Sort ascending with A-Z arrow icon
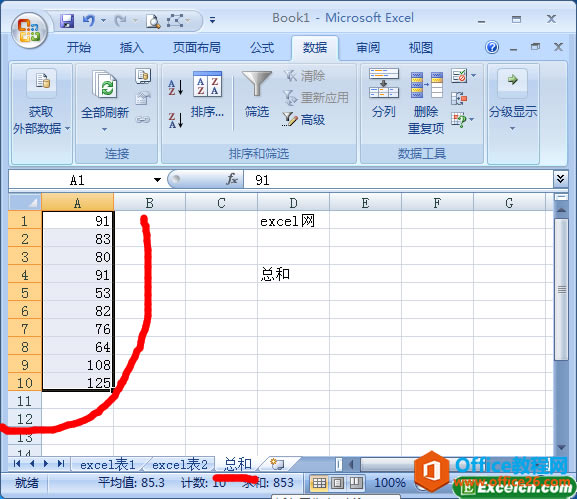 [176, 88]
